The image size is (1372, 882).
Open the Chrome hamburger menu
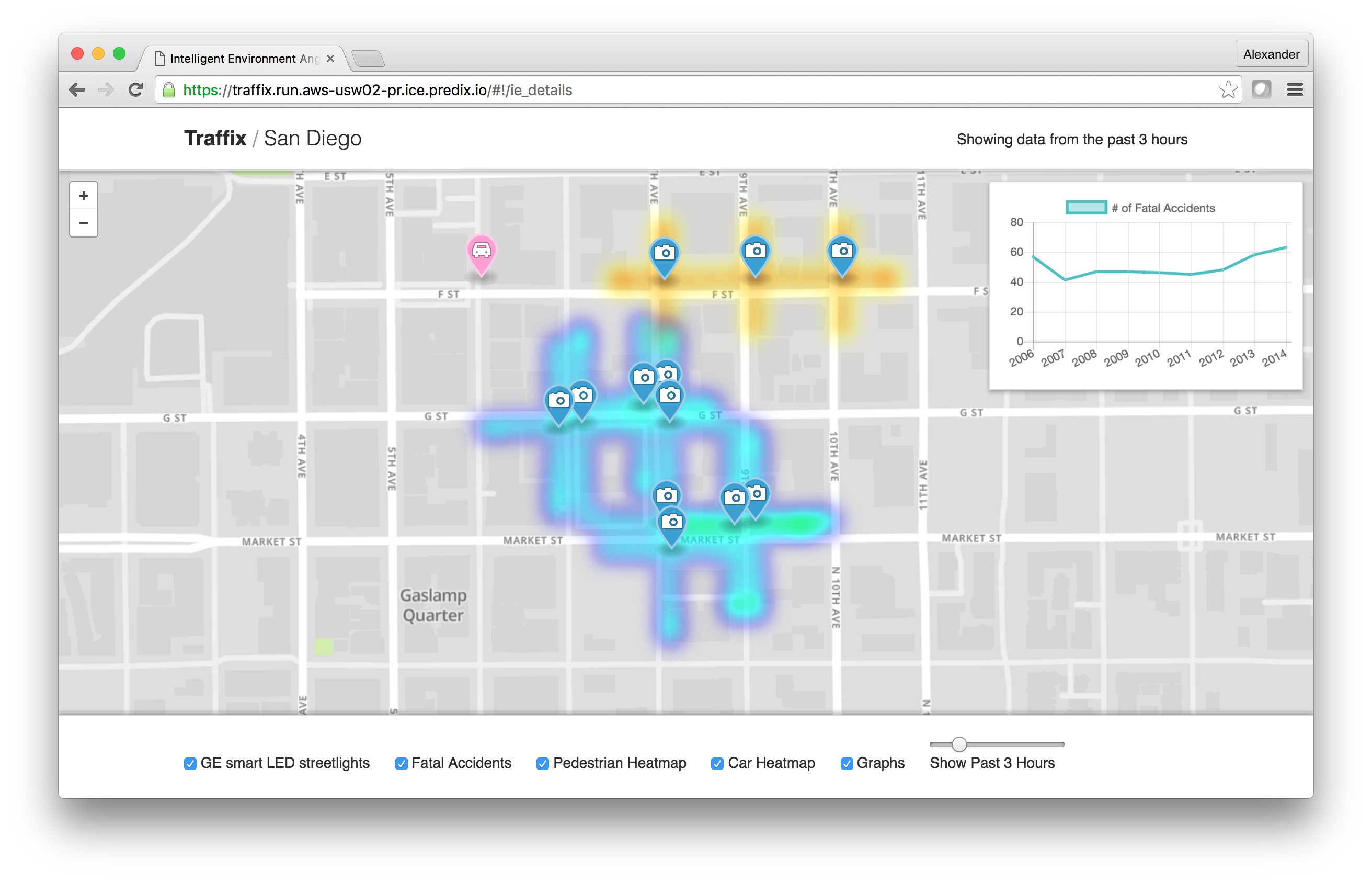(1295, 89)
